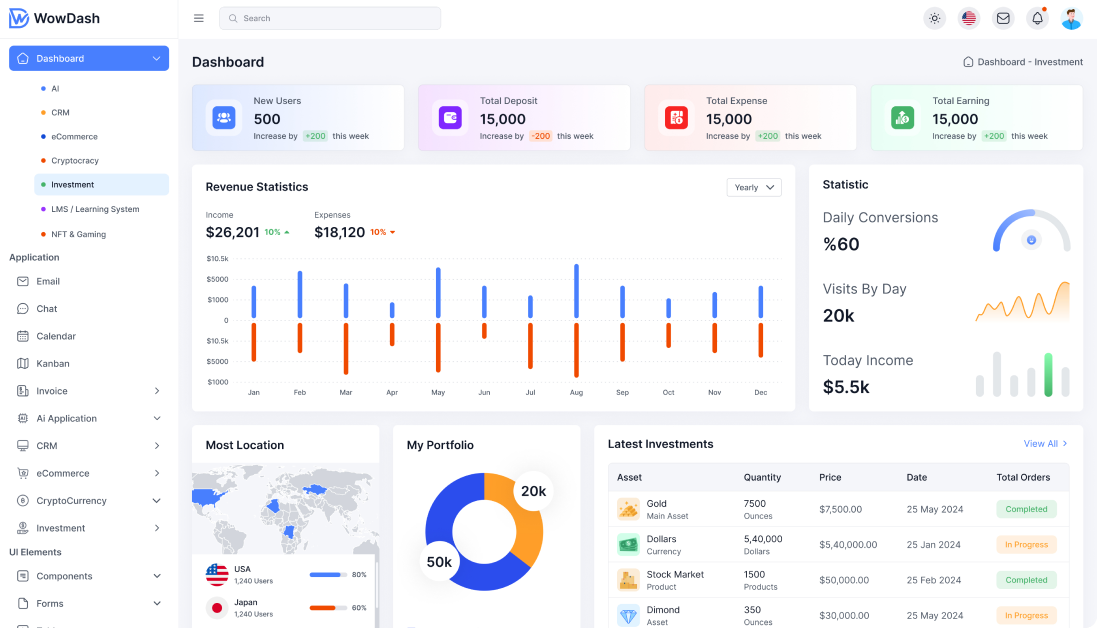This screenshot has width=1097, height=628.
Task: Click the Total Deposit wallet icon
Action: [x=450, y=118]
